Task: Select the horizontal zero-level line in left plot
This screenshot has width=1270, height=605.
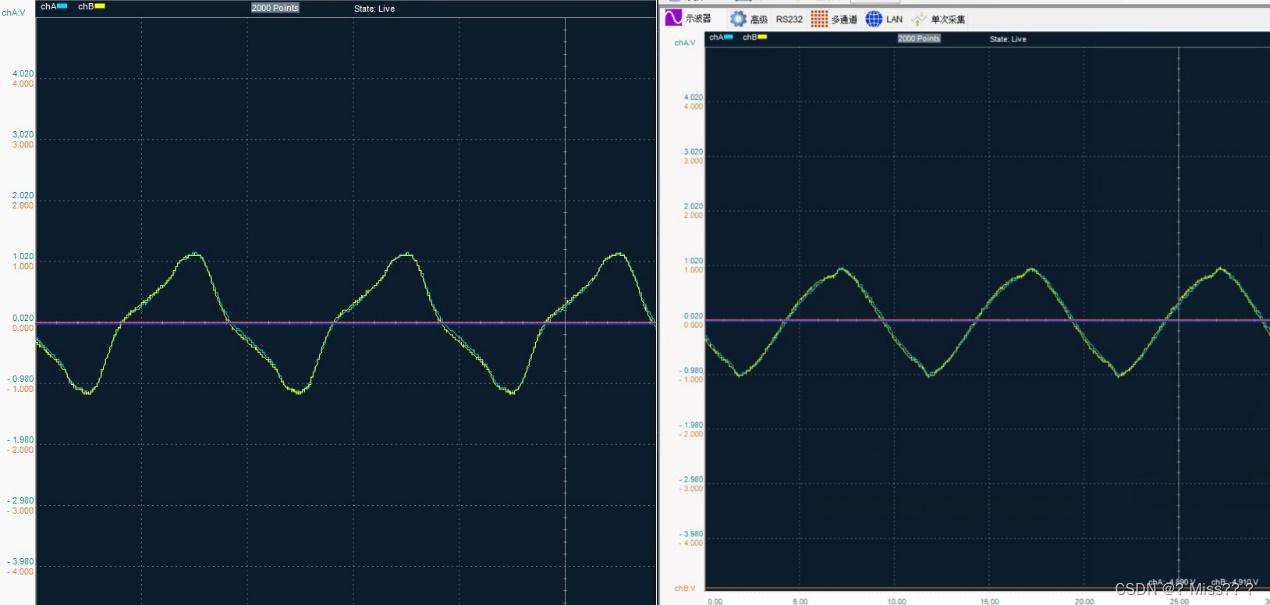Action: [x=345, y=323]
